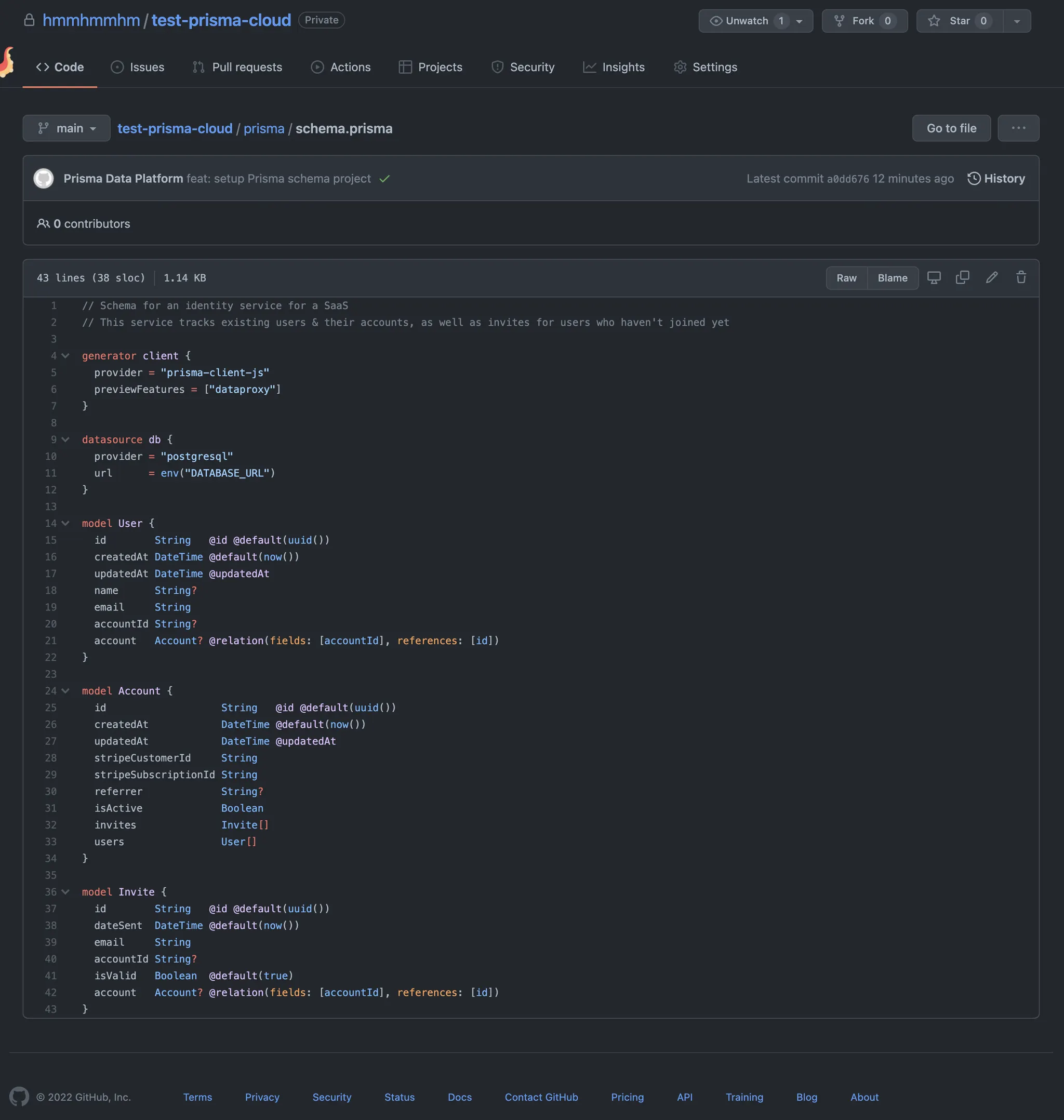Star the test-prisma-cloud repository
This screenshot has height=1120, width=1064.
coord(959,21)
